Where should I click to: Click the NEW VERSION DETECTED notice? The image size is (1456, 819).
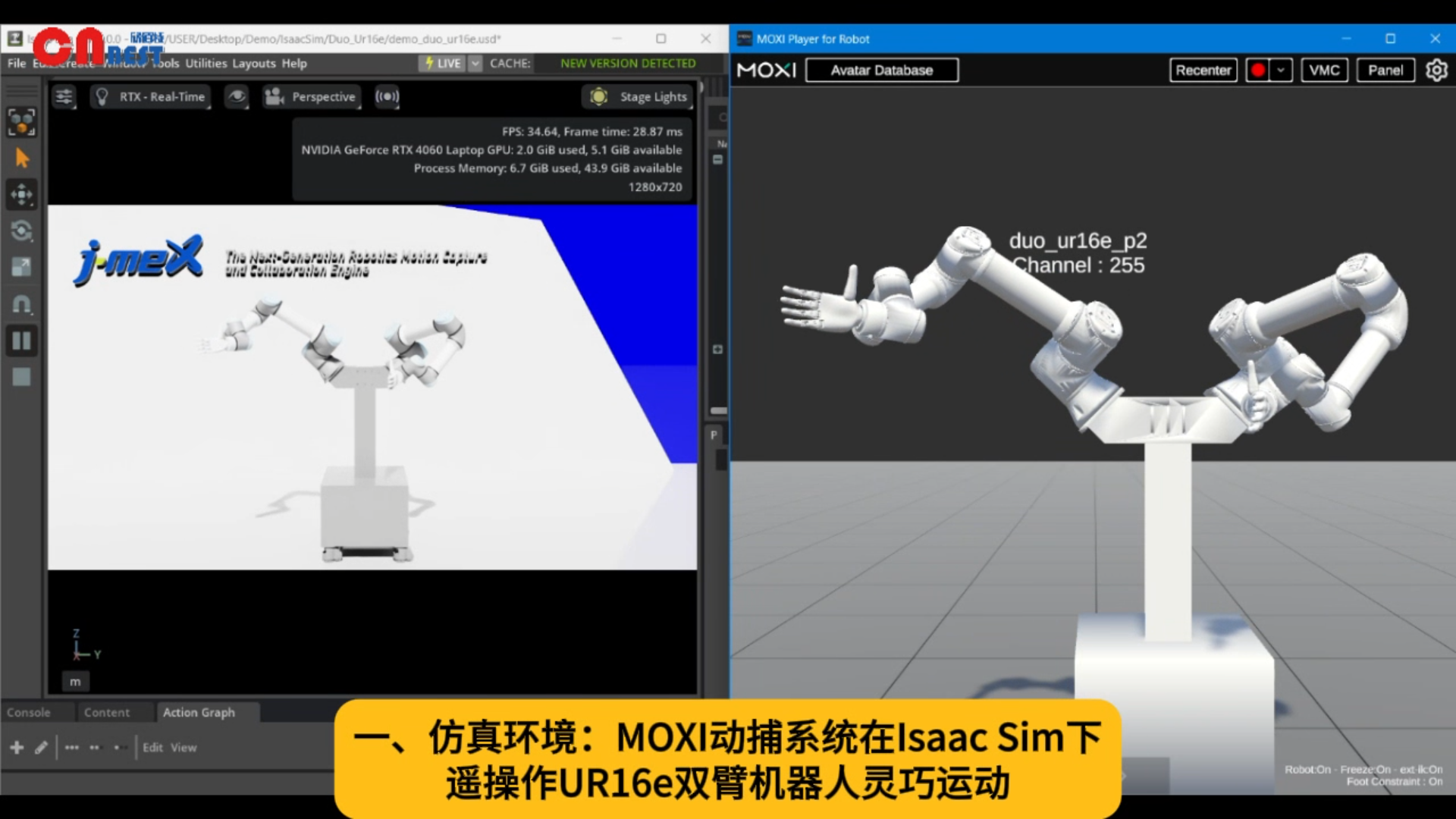[x=628, y=63]
